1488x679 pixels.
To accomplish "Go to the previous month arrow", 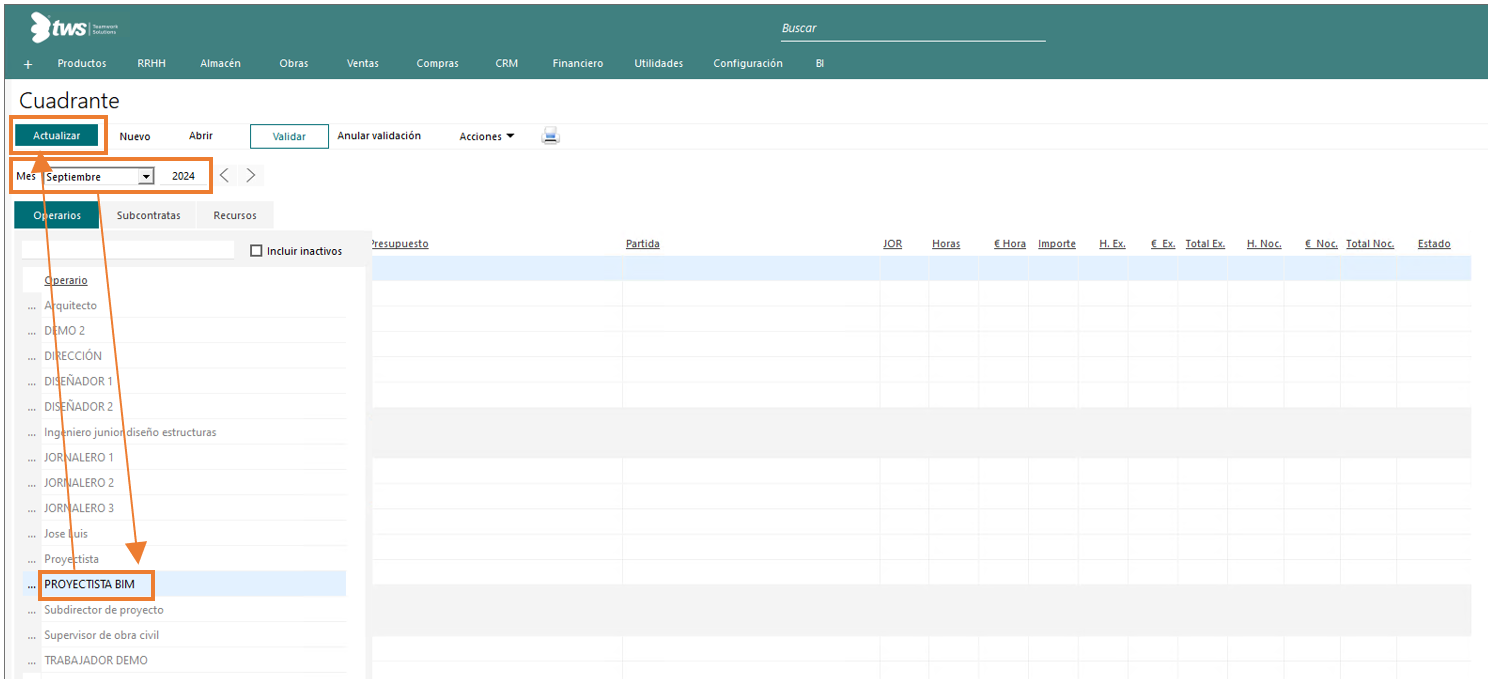I will click(225, 175).
